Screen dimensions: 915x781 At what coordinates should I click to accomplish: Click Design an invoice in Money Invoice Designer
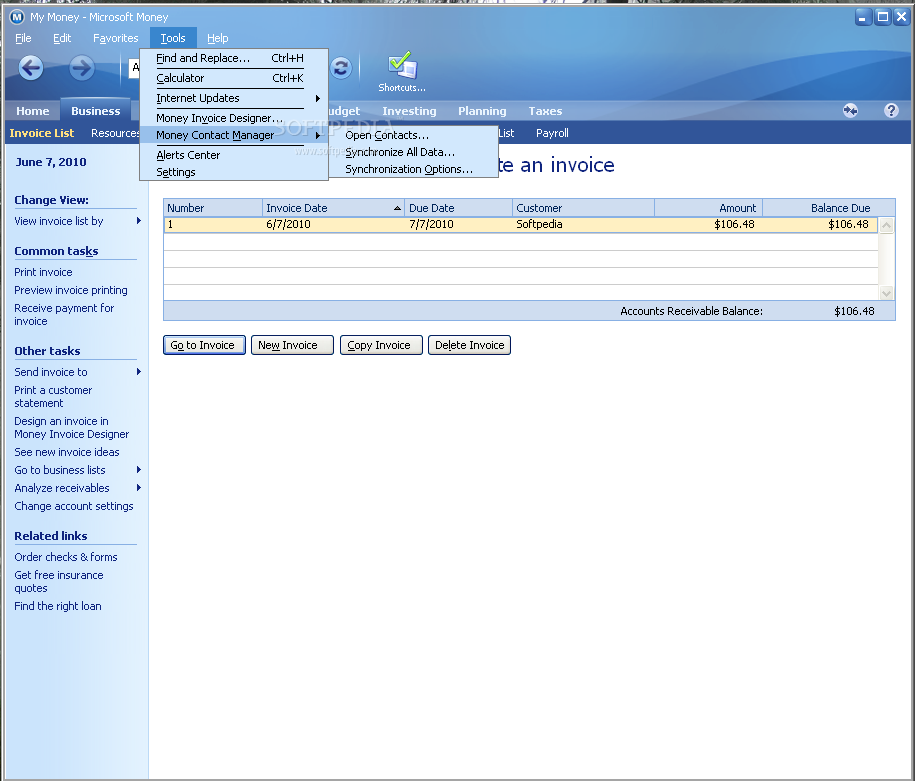[71, 428]
